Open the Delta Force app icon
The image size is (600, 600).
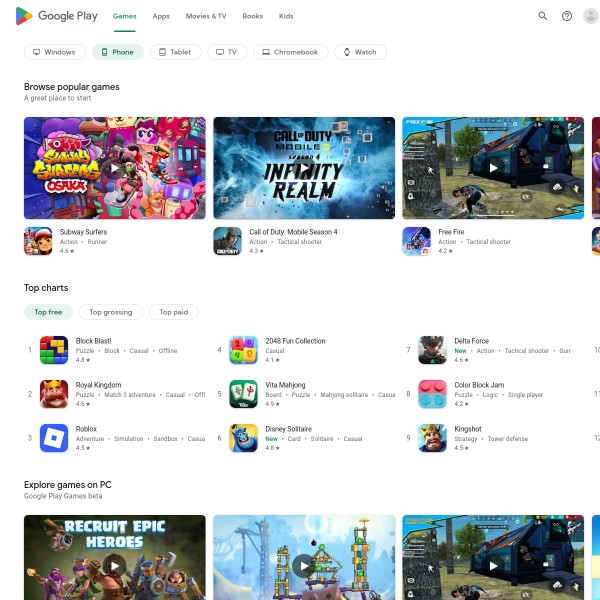coord(432,350)
